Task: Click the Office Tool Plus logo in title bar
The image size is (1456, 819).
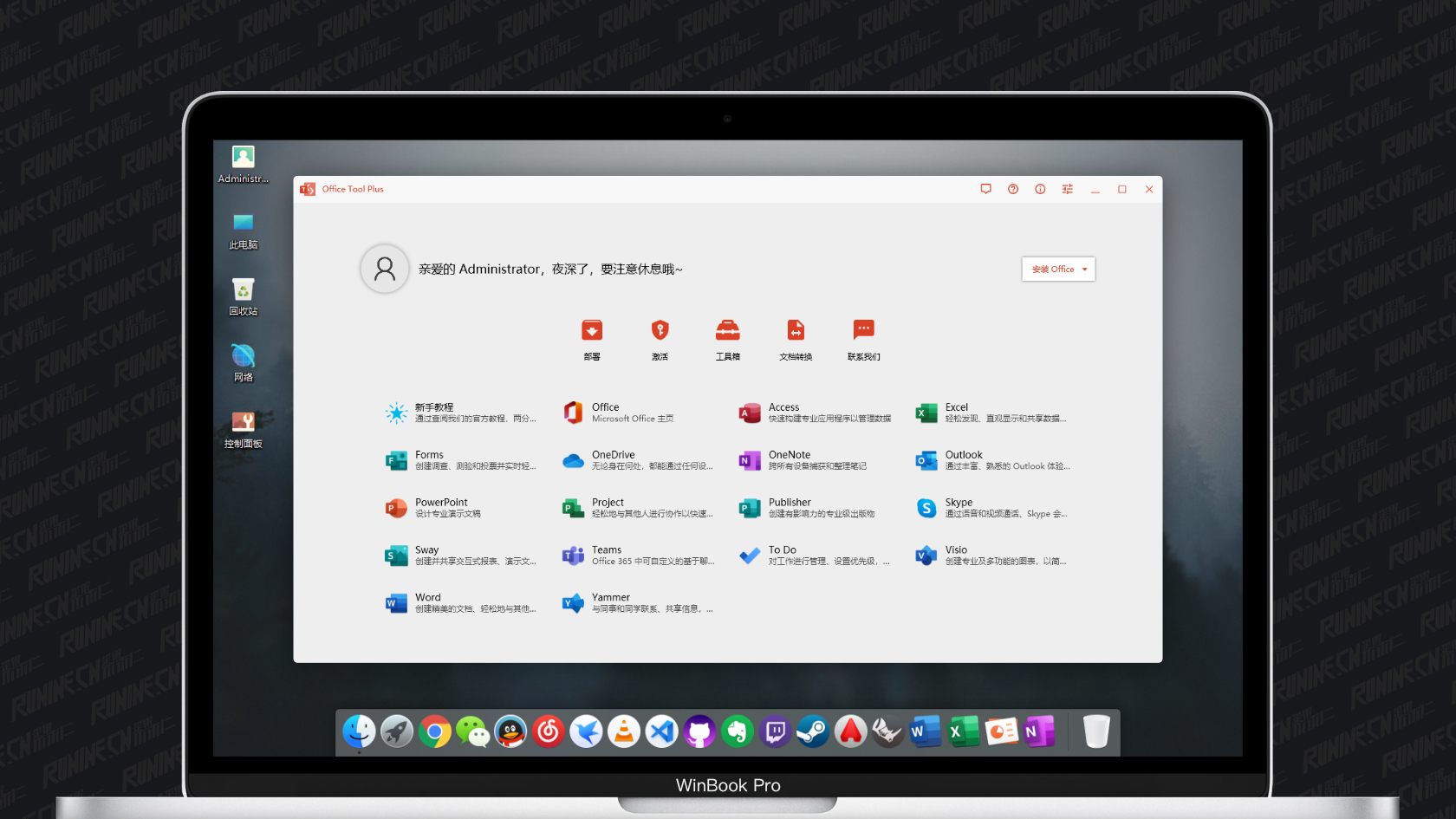Action: pyautogui.click(x=308, y=189)
